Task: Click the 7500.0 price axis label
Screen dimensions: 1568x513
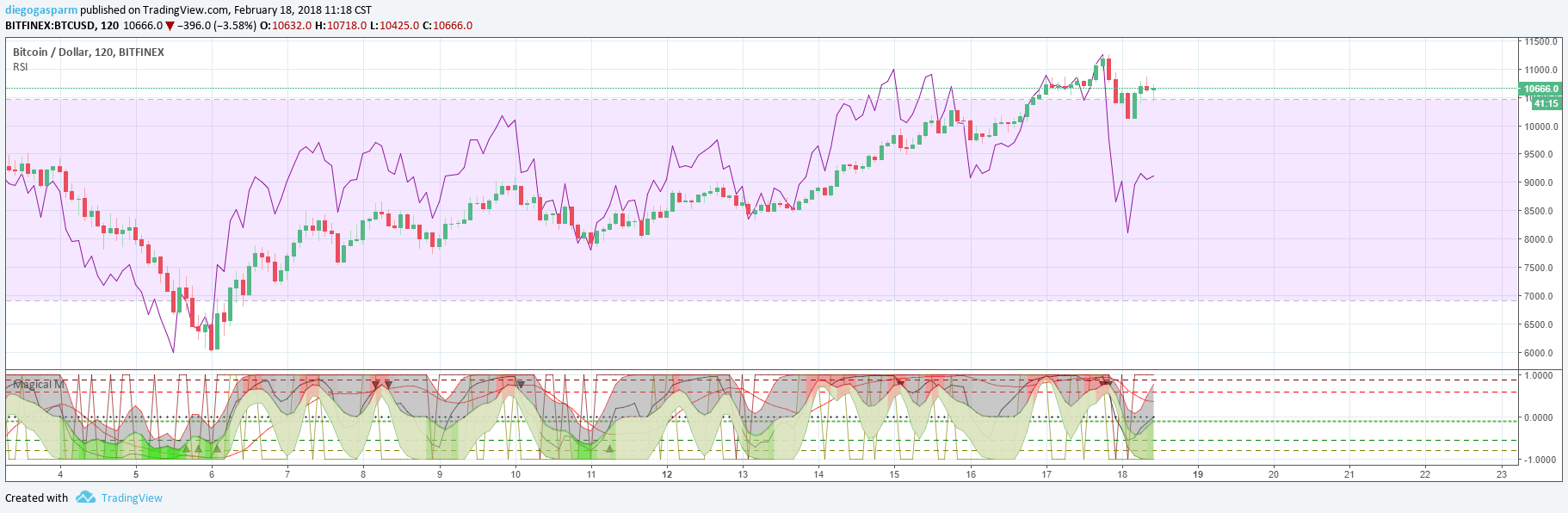Action: coord(1539,268)
